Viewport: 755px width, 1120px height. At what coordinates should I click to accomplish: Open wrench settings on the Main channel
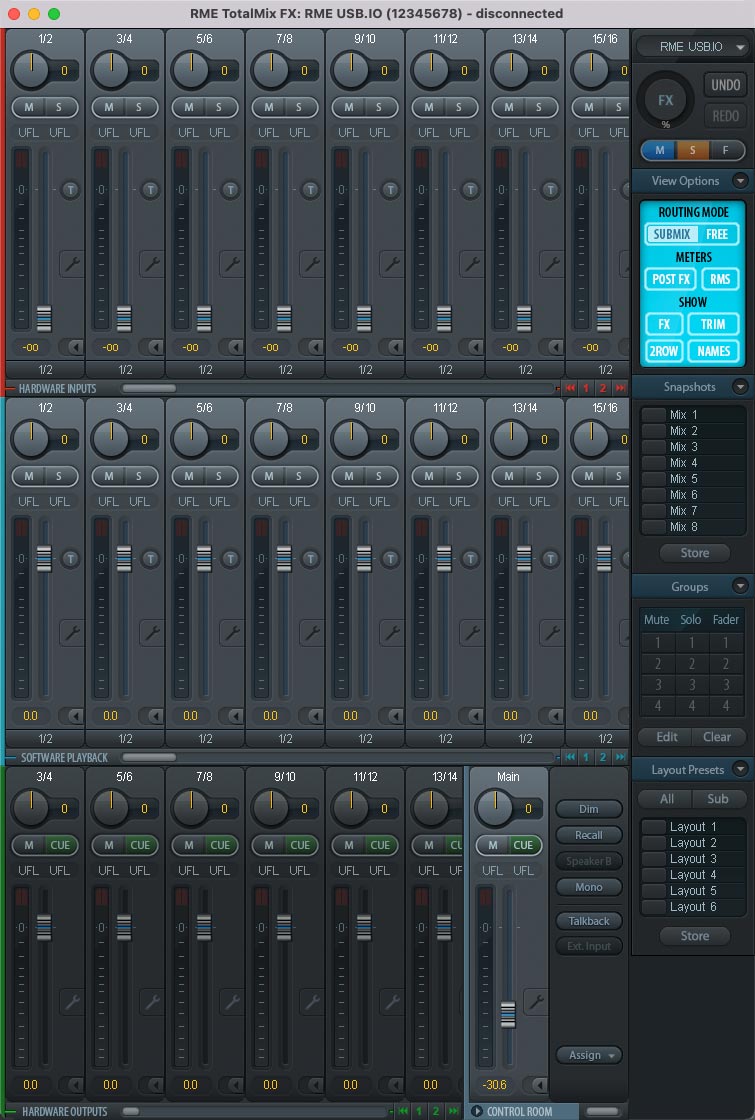[536, 1001]
